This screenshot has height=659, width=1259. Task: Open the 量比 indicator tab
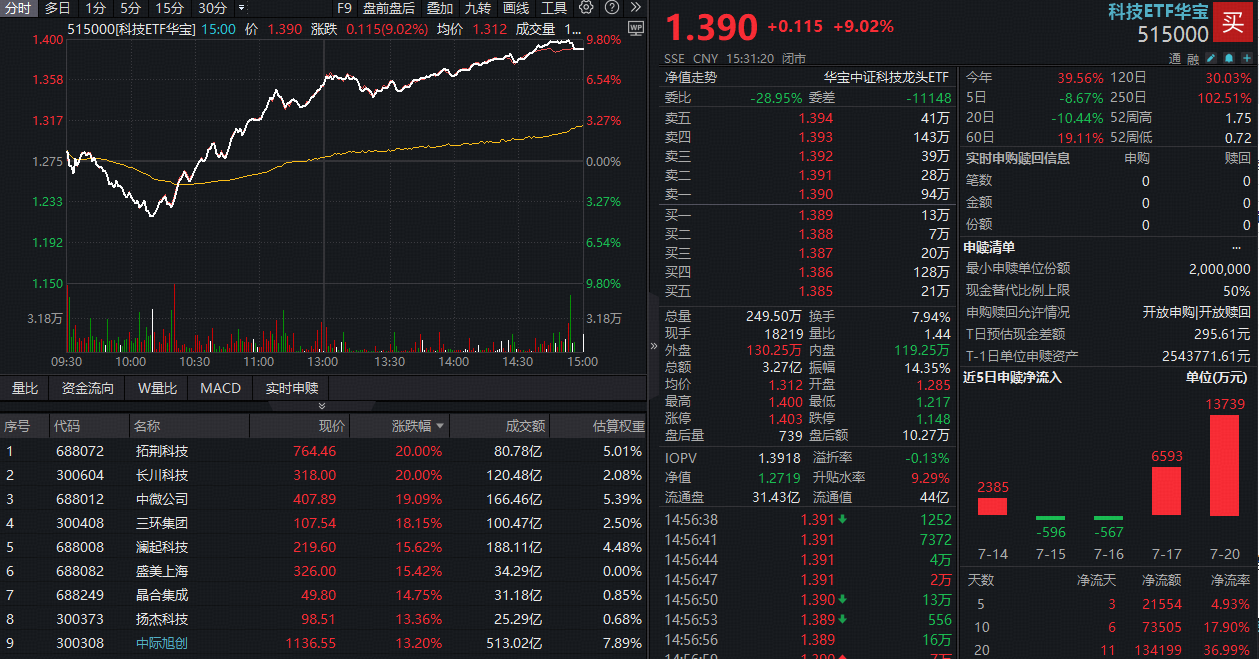(x=25, y=388)
